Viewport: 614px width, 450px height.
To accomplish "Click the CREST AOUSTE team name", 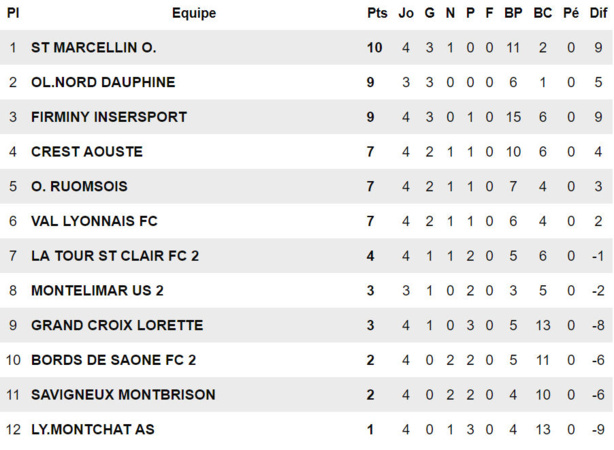I will (87, 152).
